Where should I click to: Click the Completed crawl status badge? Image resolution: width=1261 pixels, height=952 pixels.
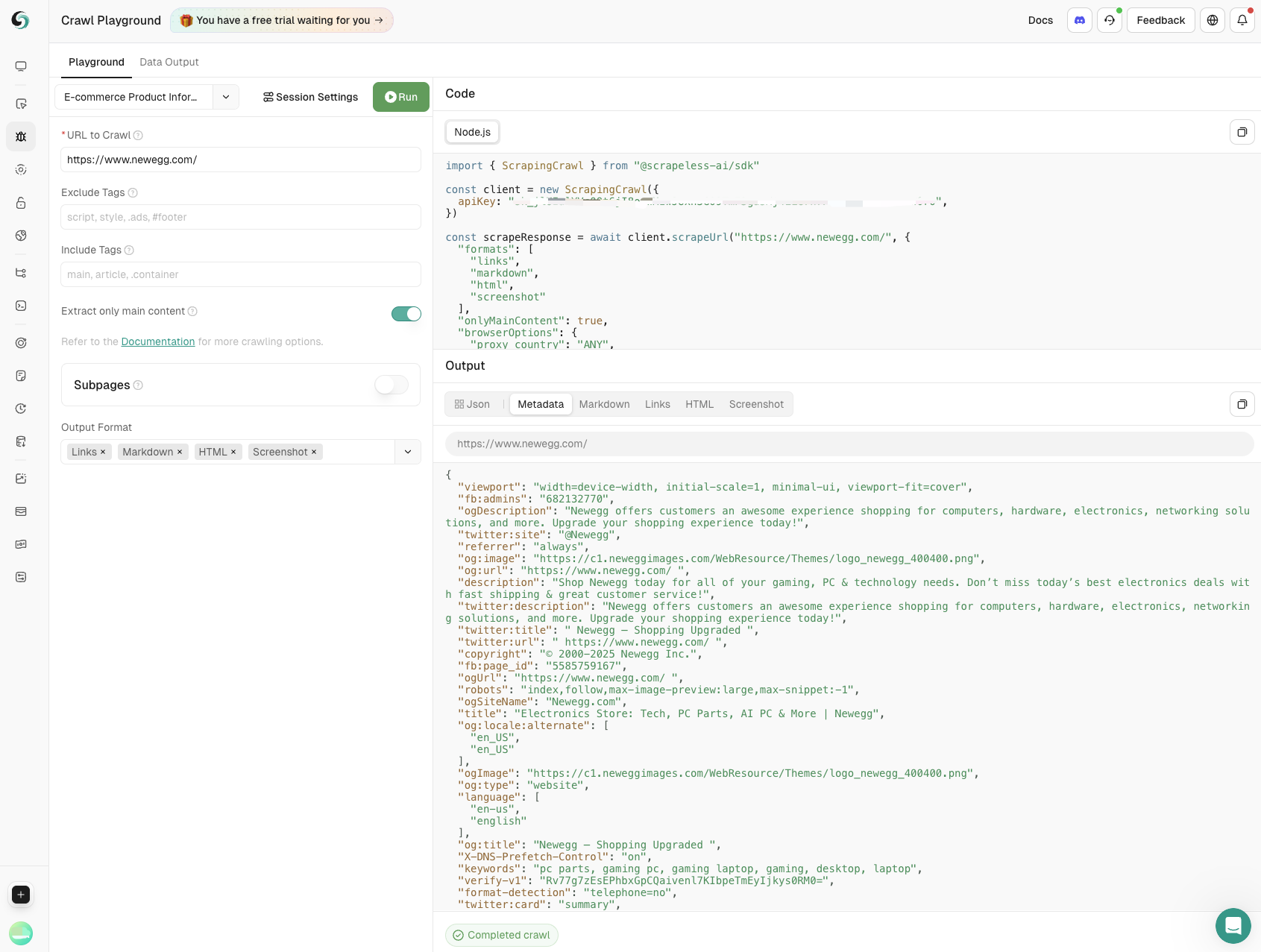pyautogui.click(x=502, y=935)
